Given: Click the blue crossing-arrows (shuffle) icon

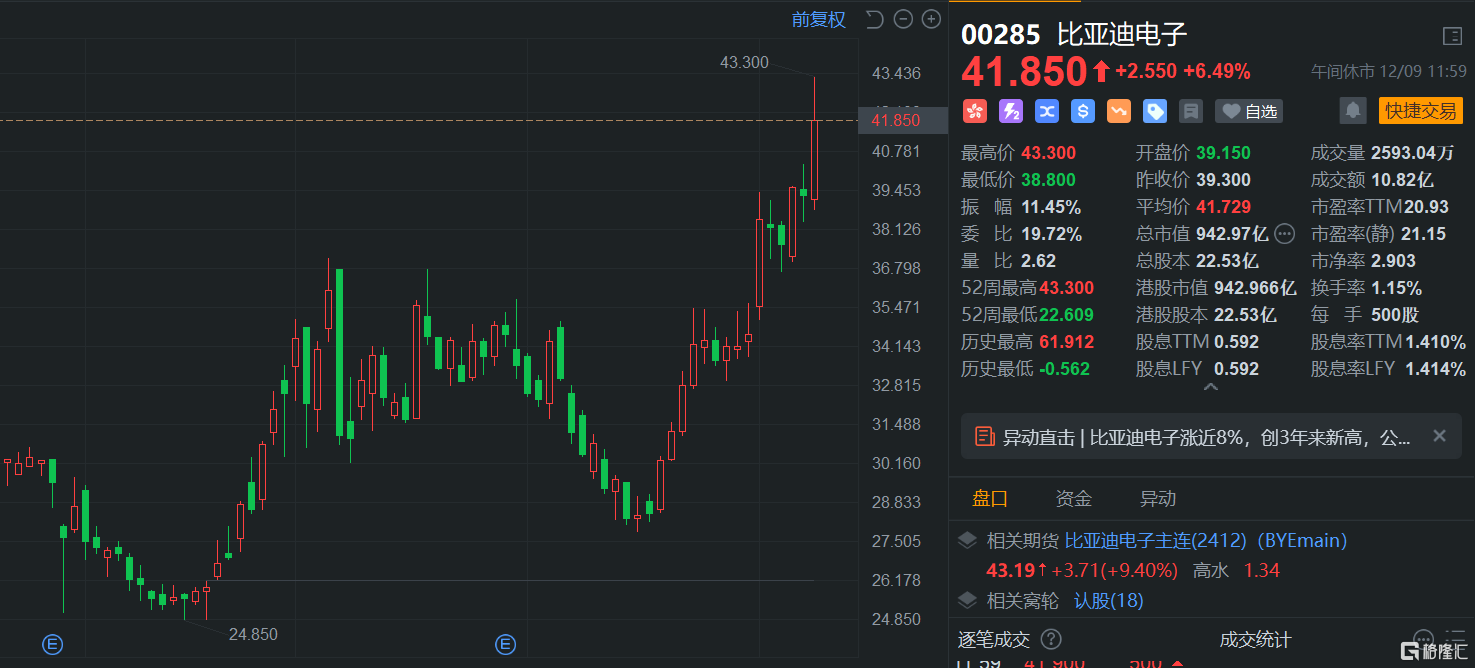Looking at the screenshot, I should click(1047, 111).
